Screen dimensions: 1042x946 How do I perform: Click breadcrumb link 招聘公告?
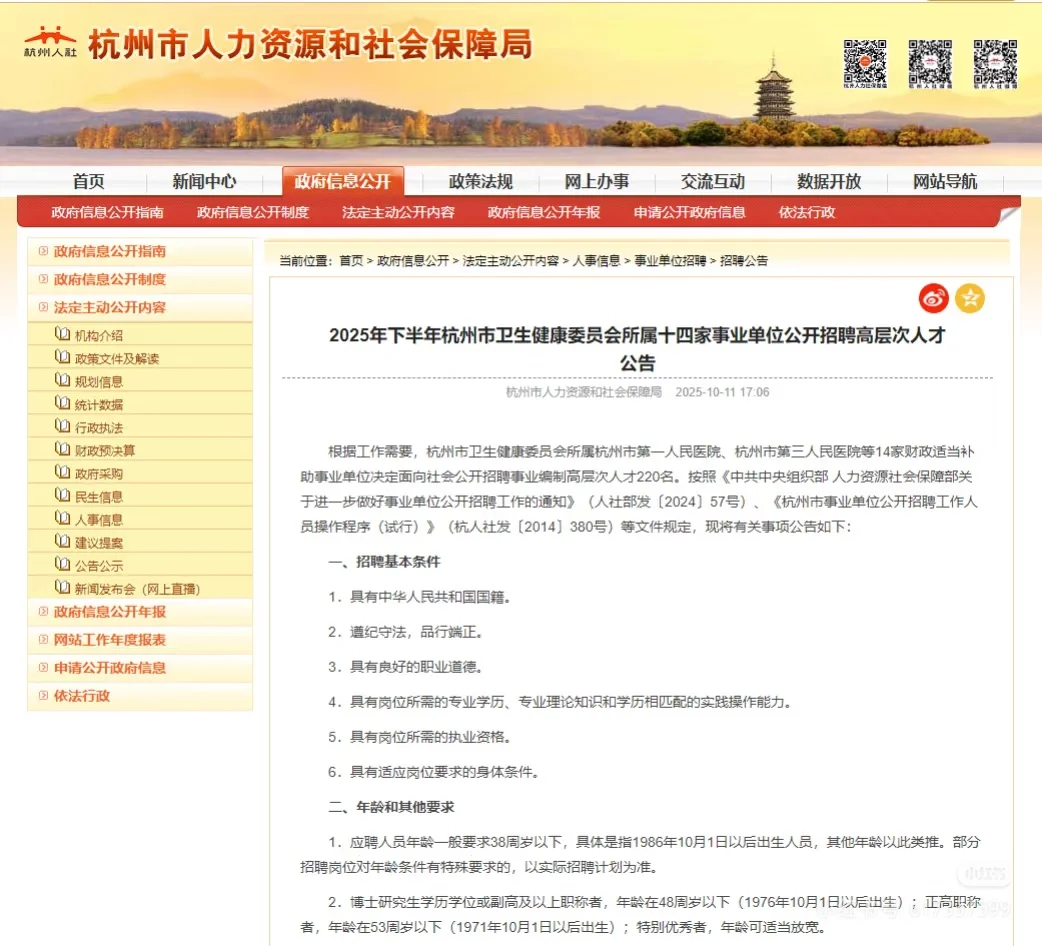pos(744,261)
